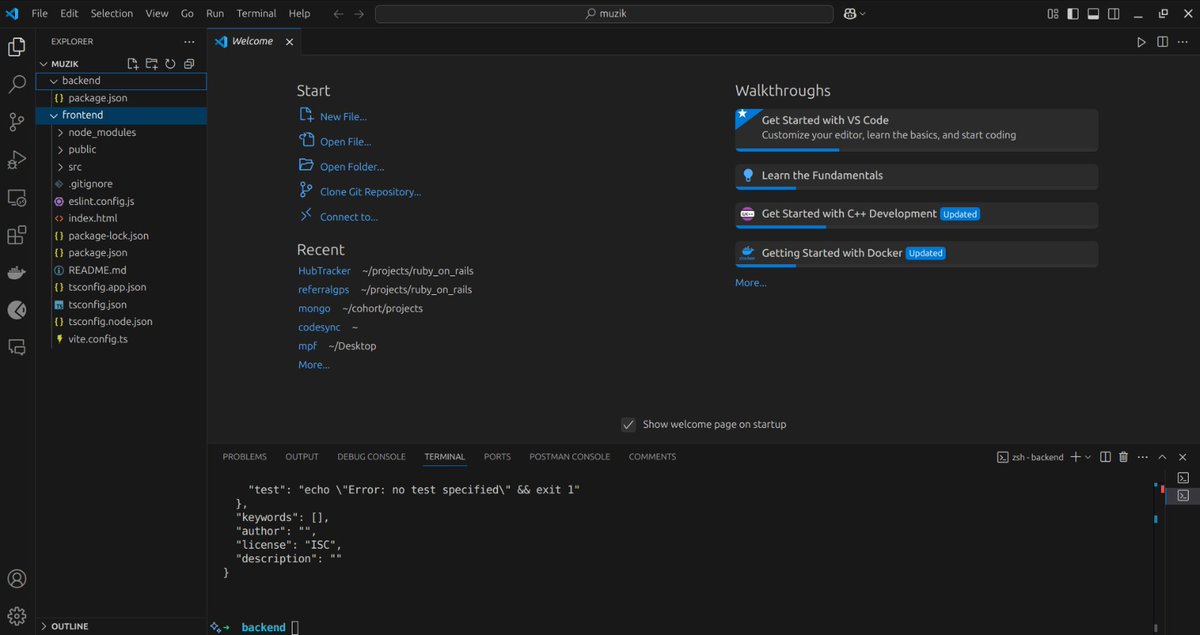The image size is (1200, 635).
Task: Open the Chat icon in activity bar
Action: (17, 347)
